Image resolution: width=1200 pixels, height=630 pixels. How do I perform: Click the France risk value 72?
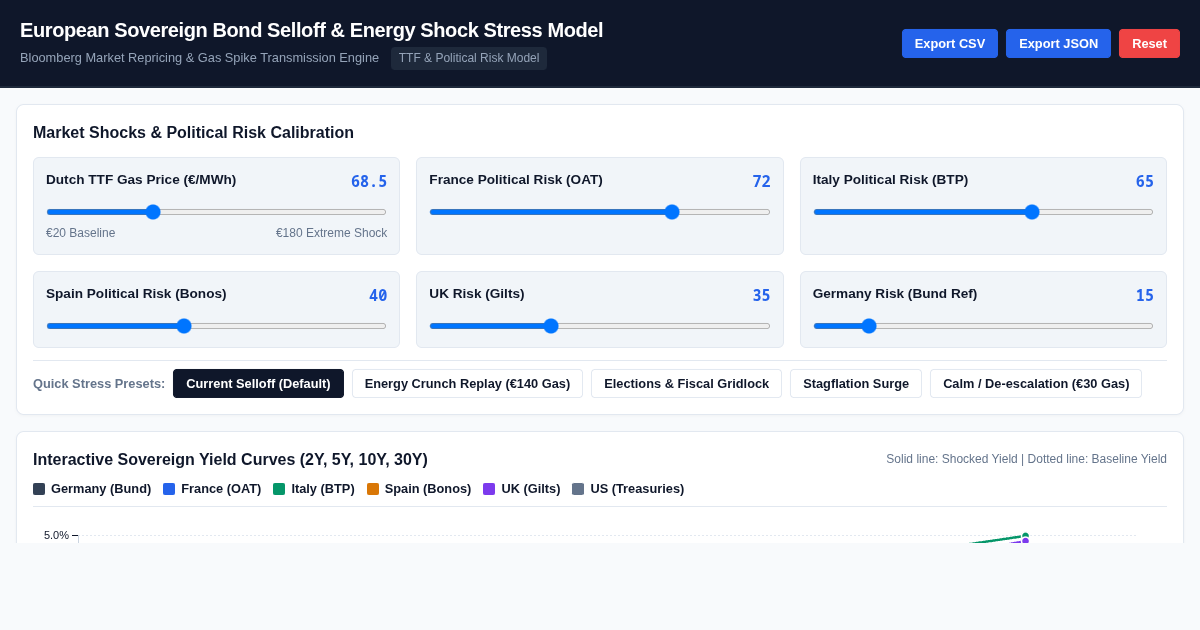762,182
